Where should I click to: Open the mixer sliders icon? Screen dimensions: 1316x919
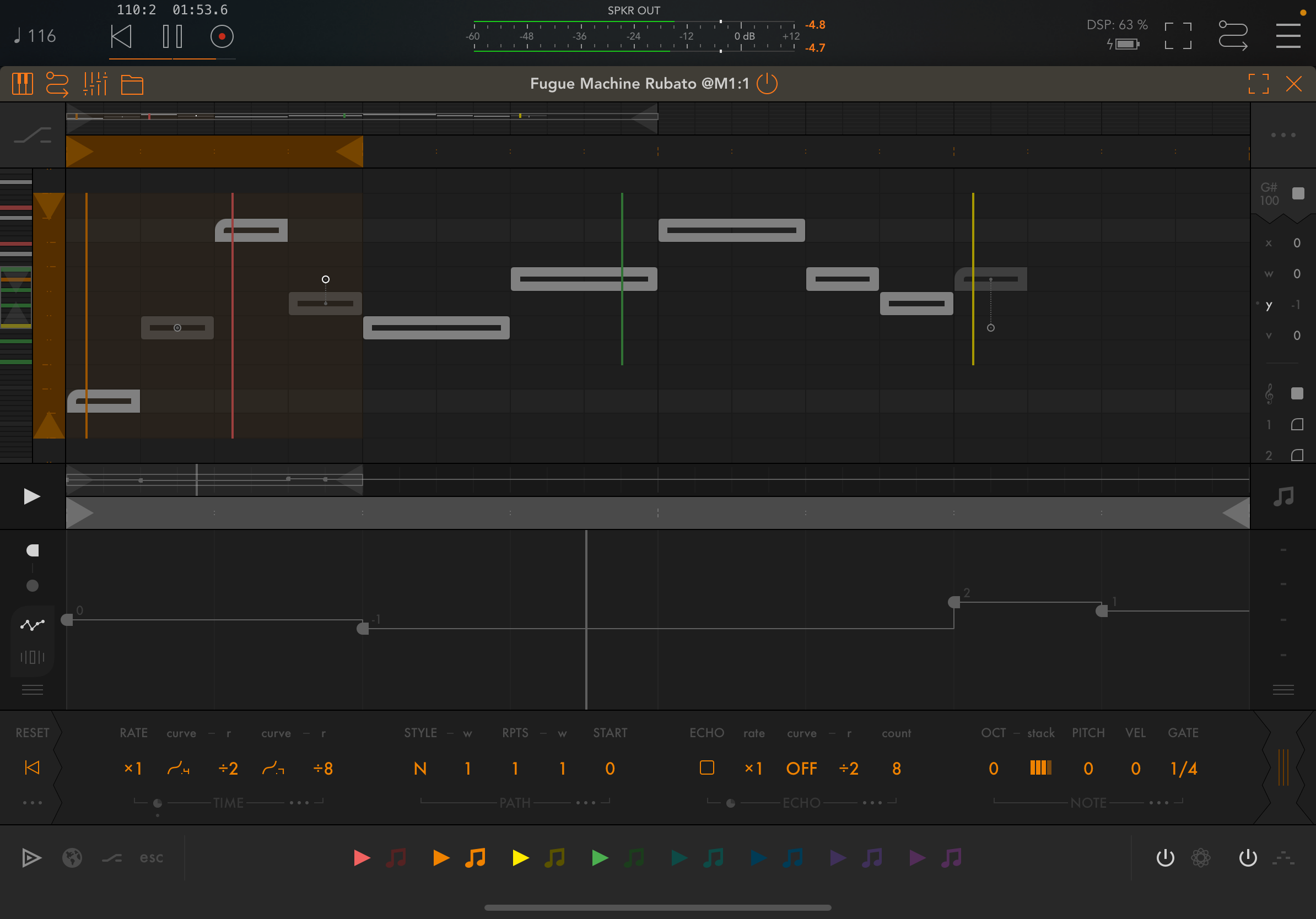click(95, 84)
